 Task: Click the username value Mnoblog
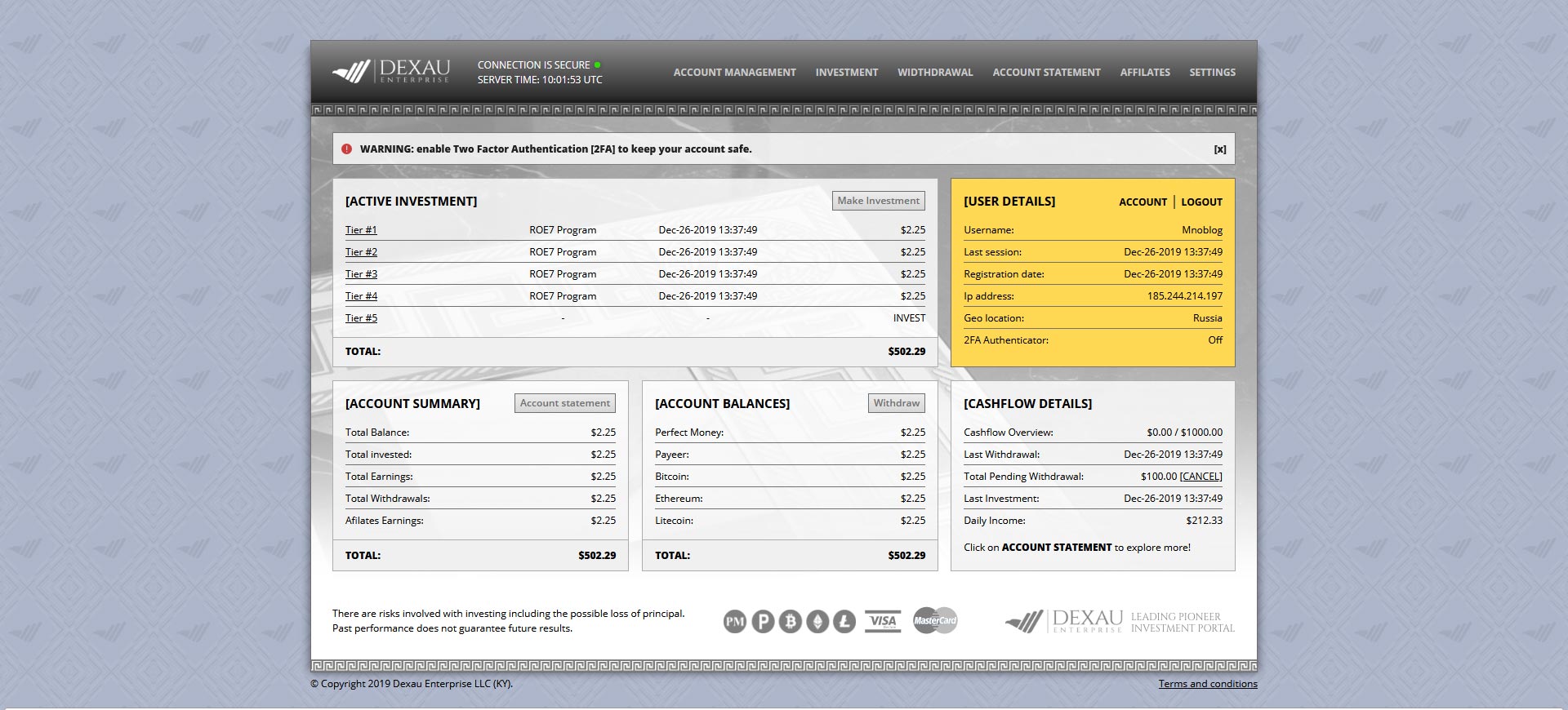point(1202,230)
